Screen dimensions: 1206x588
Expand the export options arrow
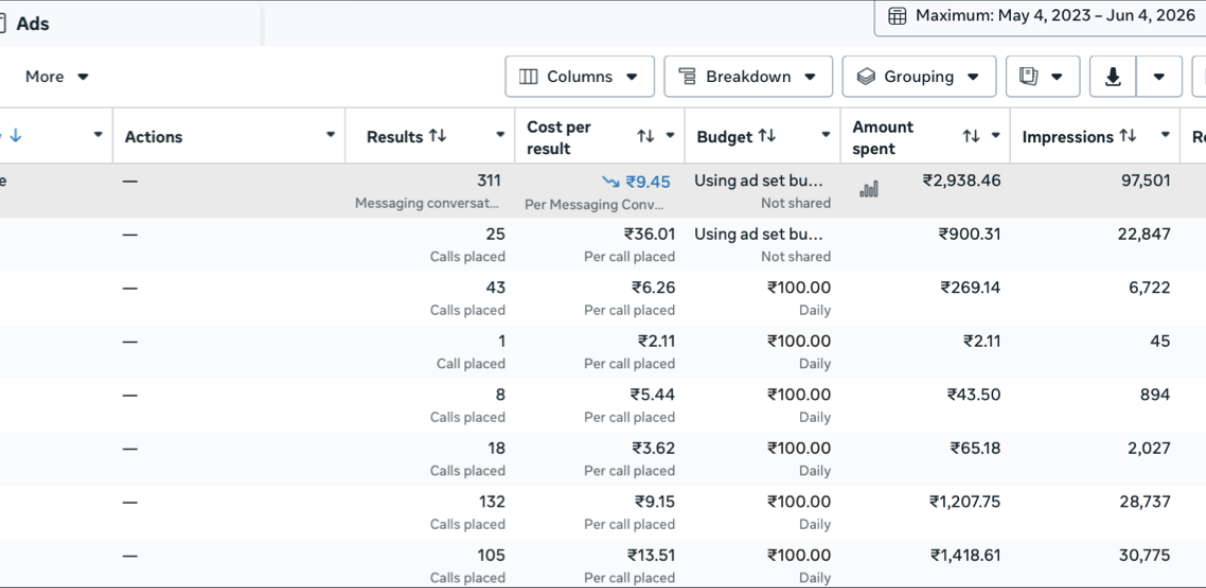1159,77
